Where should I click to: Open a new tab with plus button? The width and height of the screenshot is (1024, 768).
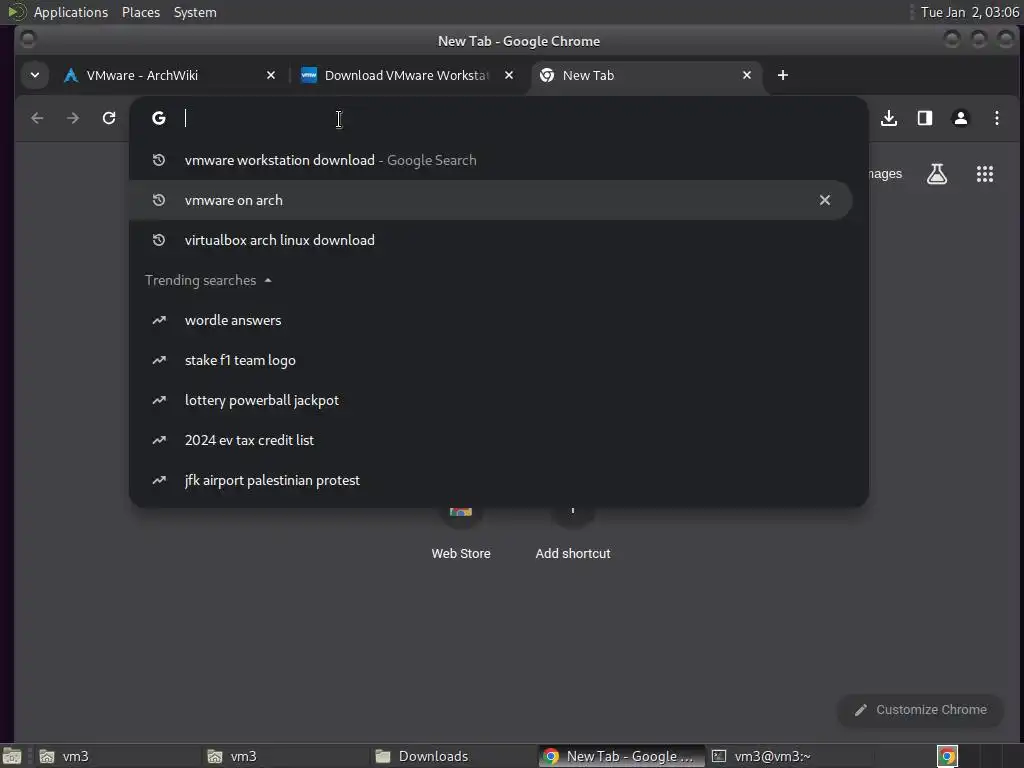pos(783,75)
